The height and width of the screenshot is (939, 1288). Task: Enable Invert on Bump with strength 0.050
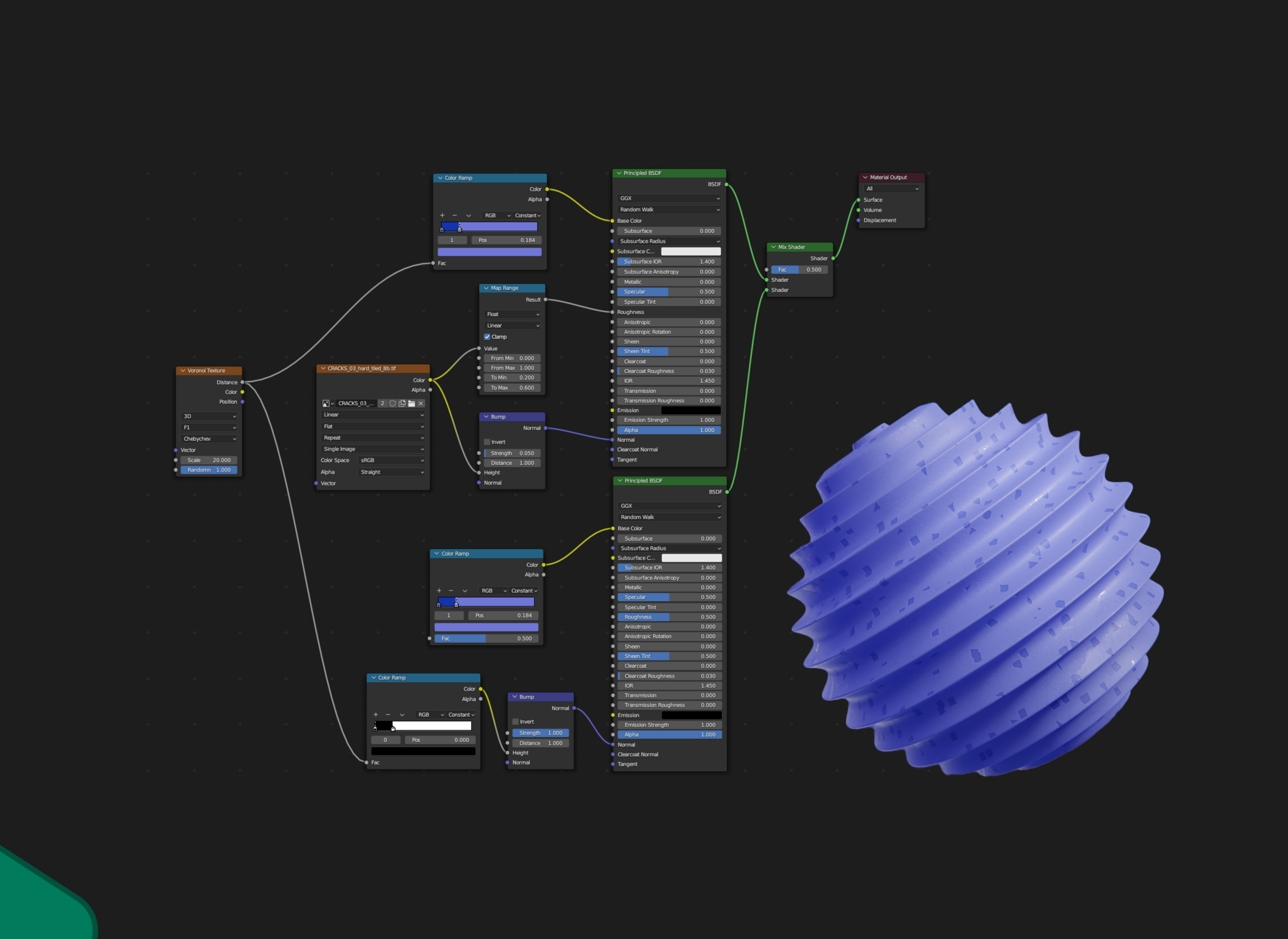pos(487,442)
